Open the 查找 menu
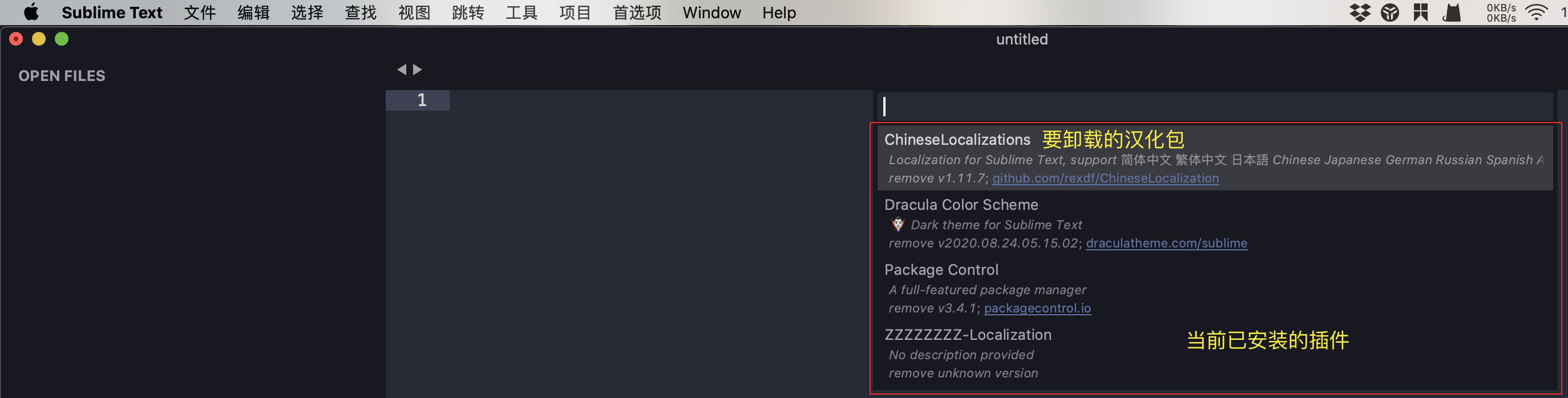This screenshot has height=398, width=1568. tap(361, 13)
